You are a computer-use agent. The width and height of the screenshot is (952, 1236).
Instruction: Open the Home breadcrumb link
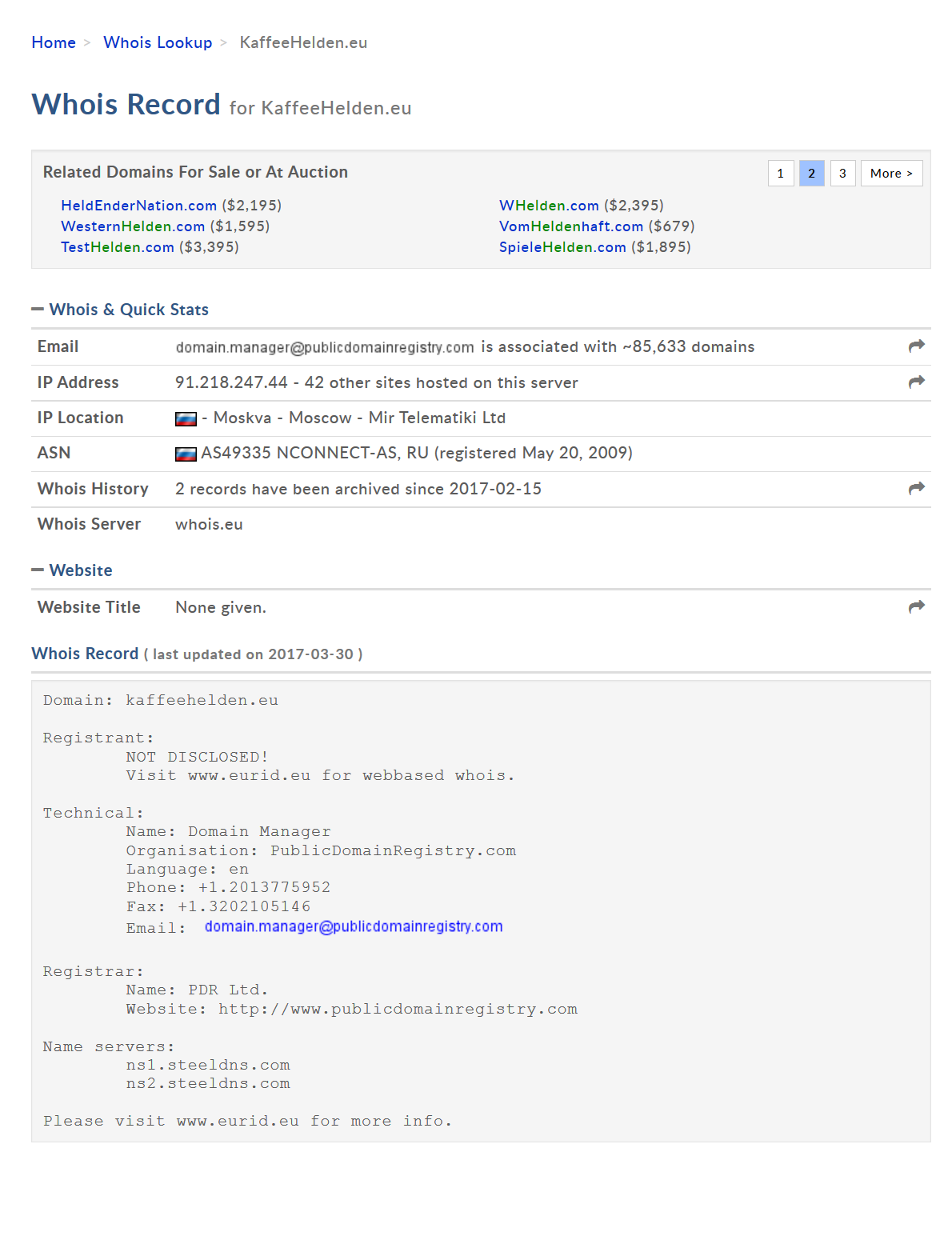click(x=54, y=42)
